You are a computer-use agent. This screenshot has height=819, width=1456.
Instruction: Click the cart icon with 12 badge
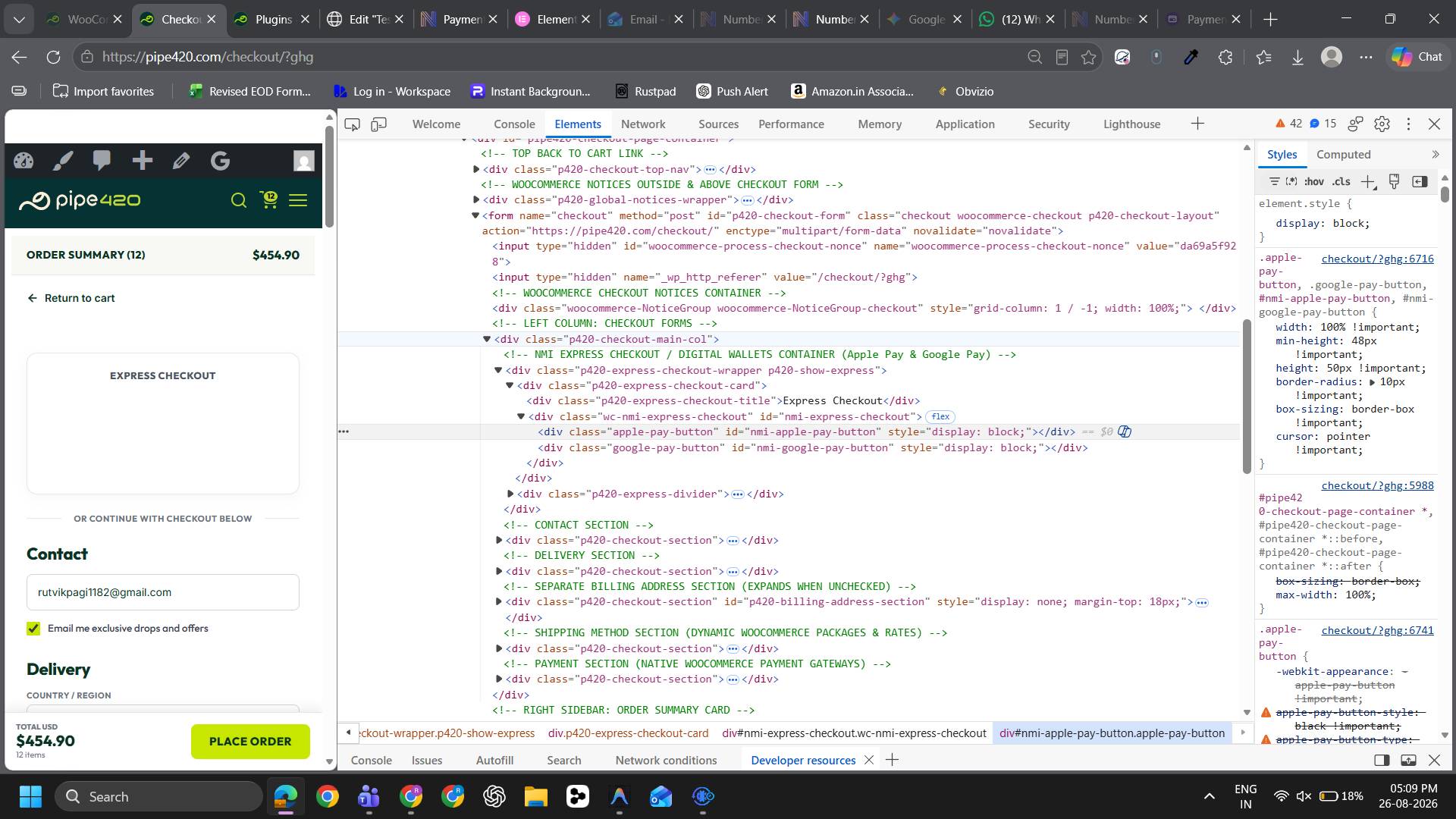click(x=269, y=200)
